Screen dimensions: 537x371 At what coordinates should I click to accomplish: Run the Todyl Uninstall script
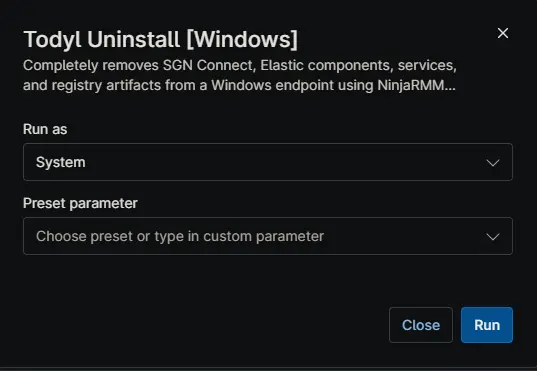(487, 325)
